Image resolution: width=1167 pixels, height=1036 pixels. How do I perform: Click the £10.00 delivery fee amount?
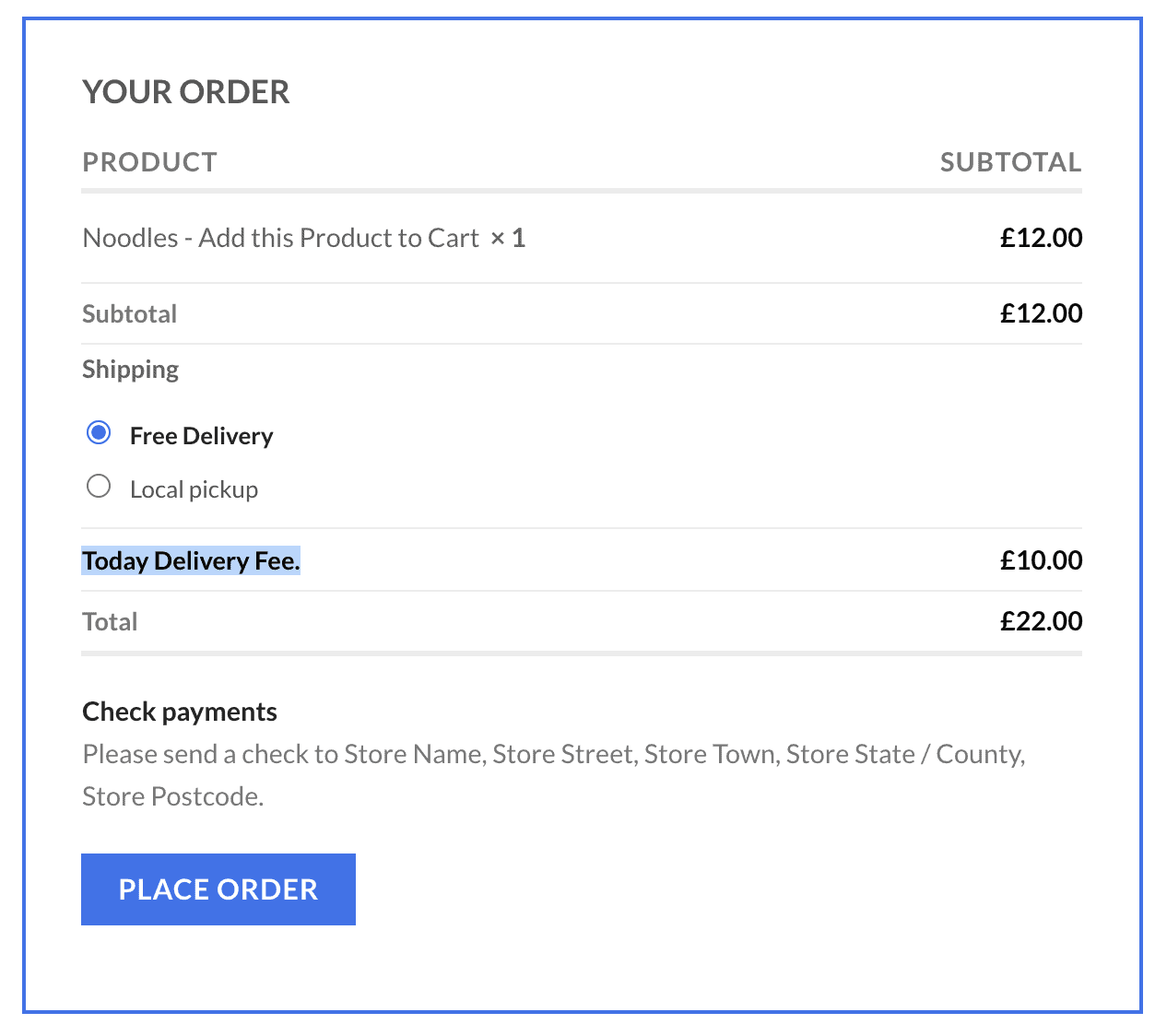1041,560
